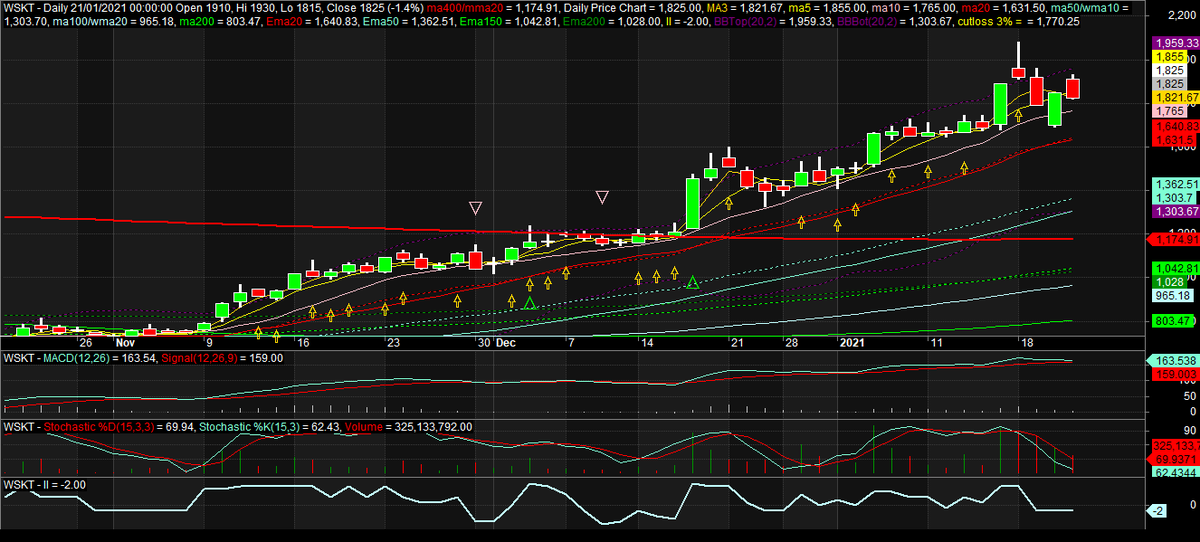1200x542 pixels.
Task: Click the green up-triangle marker below the 17 Dec candle
Action: (x=692, y=283)
